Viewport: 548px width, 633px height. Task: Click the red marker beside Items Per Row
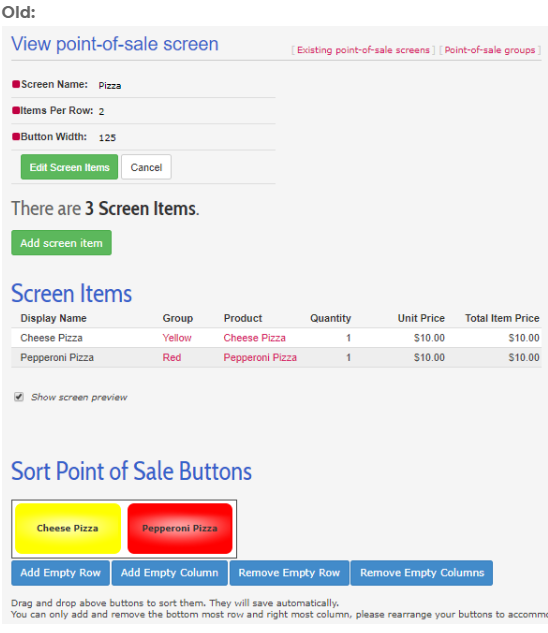(x=16, y=110)
